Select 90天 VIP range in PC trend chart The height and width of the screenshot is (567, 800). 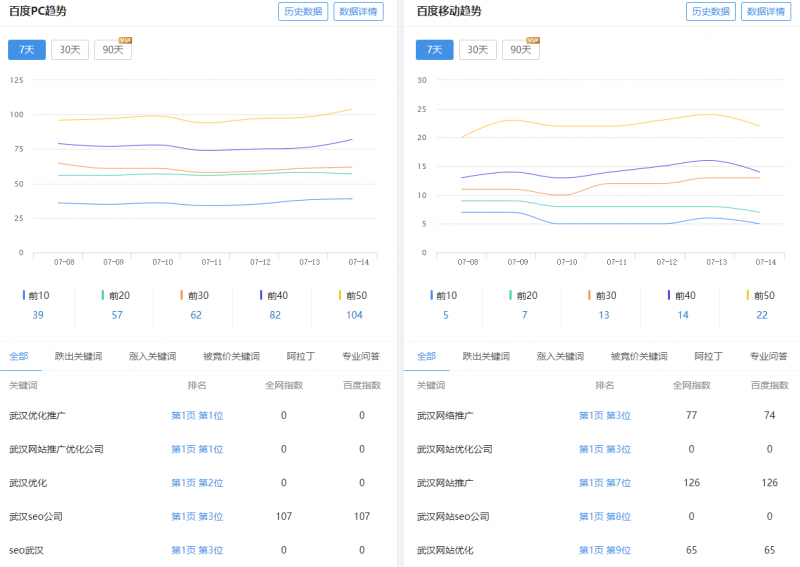(112, 50)
